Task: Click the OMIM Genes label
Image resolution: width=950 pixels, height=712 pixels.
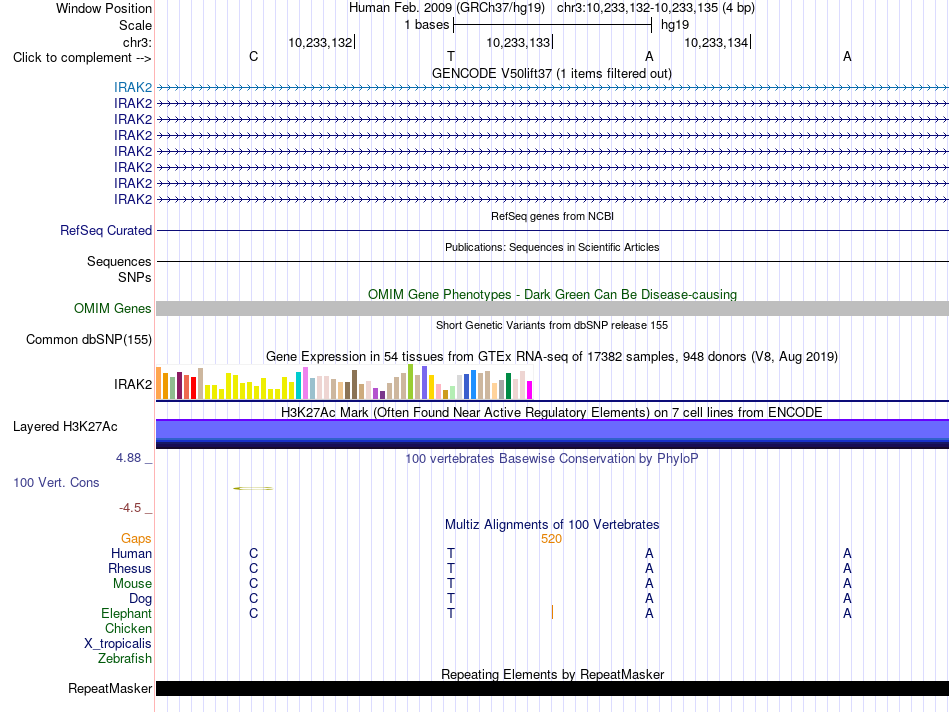Action: tap(113, 308)
